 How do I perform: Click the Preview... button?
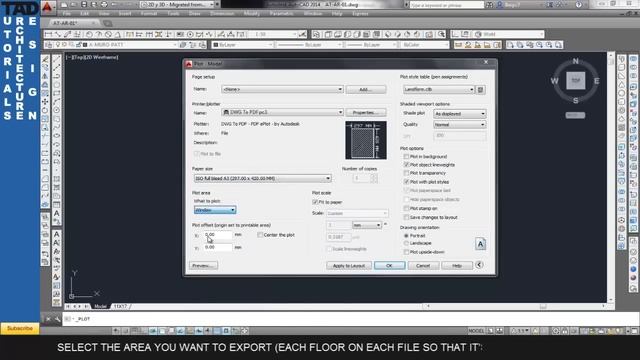point(203,265)
